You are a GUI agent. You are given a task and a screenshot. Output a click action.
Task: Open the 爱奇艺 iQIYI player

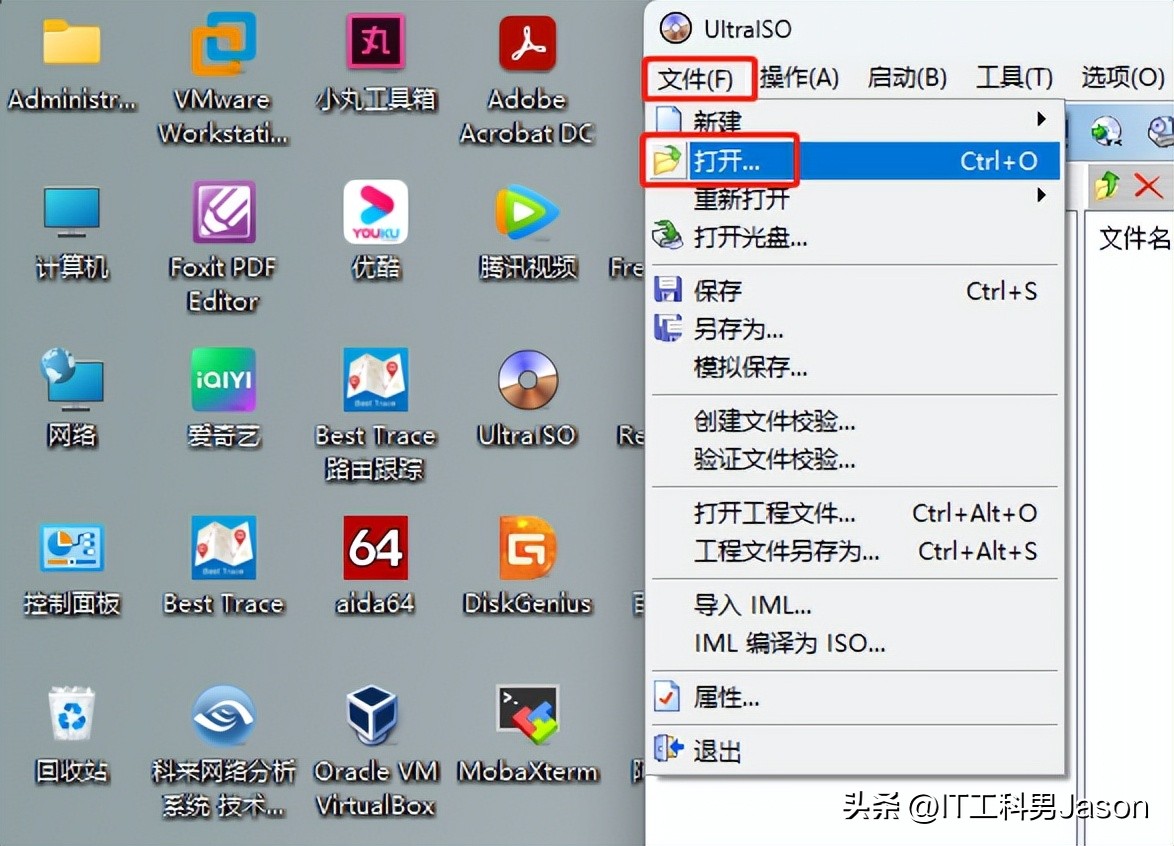point(222,379)
